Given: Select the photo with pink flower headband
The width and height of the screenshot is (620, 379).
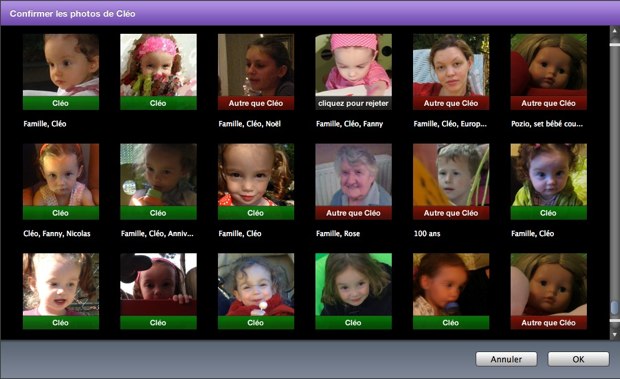Looking at the screenshot, I should point(158,65).
